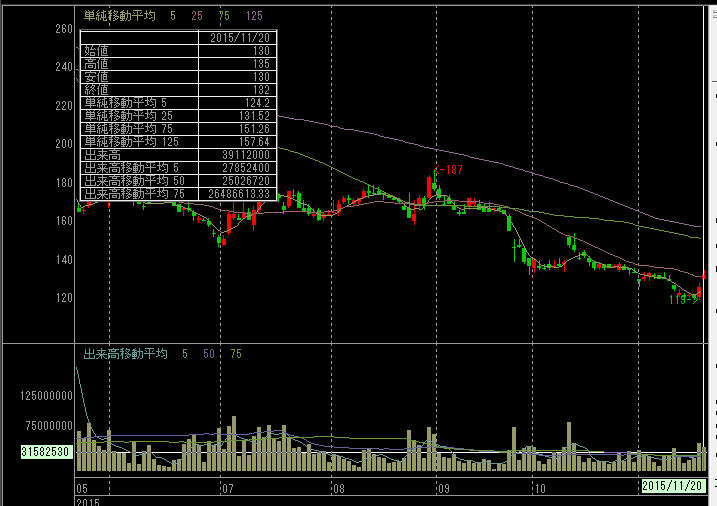
Task: Click the 出来高移動平均 legend label above volume chart
Action: point(126,354)
